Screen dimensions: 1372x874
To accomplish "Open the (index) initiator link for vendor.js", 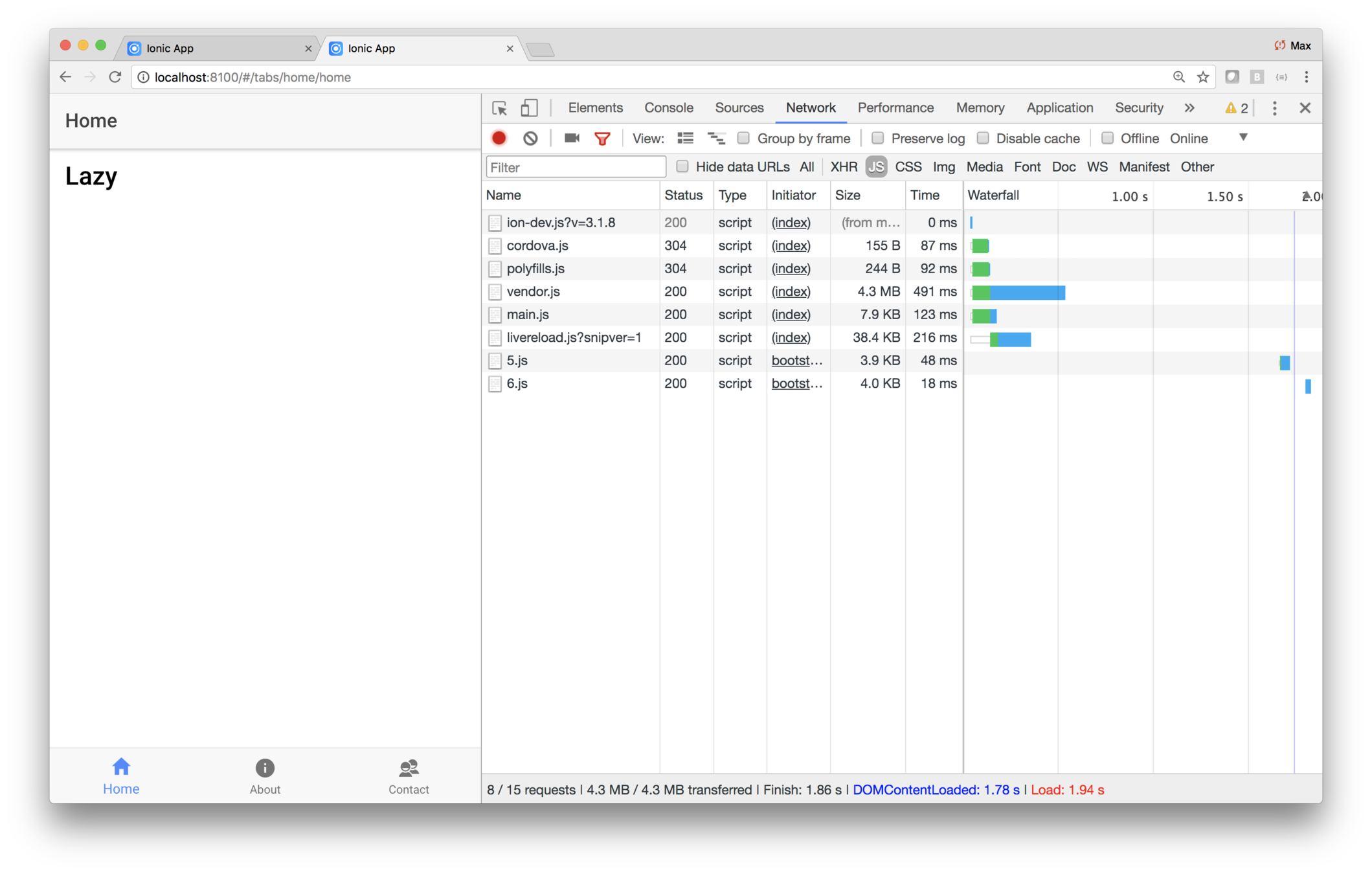I will 791,291.
